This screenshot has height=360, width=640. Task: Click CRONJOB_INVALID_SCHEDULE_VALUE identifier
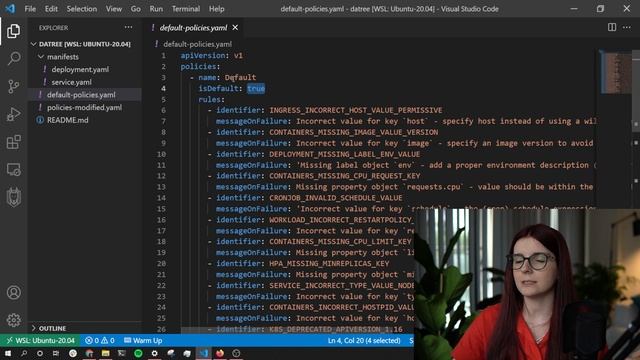(336, 198)
